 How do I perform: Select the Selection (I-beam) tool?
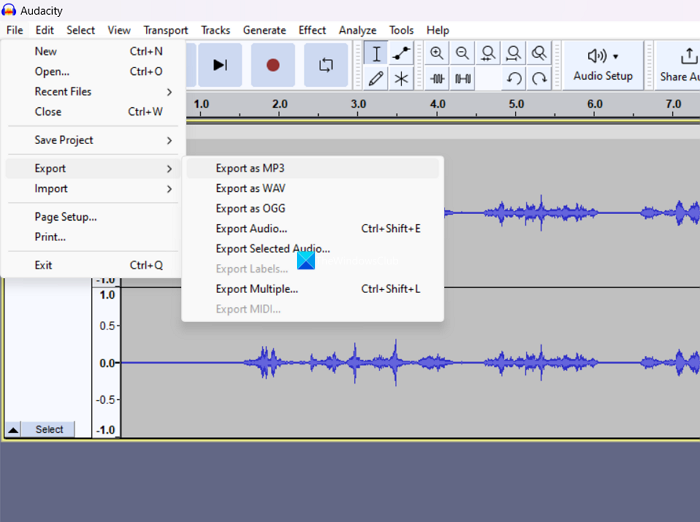tap(376, 54)
